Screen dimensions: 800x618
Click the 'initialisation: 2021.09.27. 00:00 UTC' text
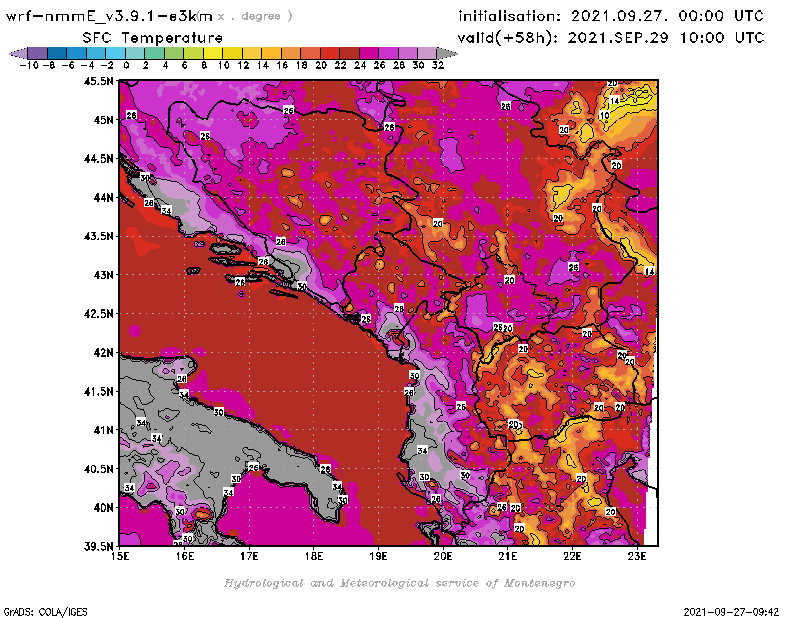tap(611, 16)
